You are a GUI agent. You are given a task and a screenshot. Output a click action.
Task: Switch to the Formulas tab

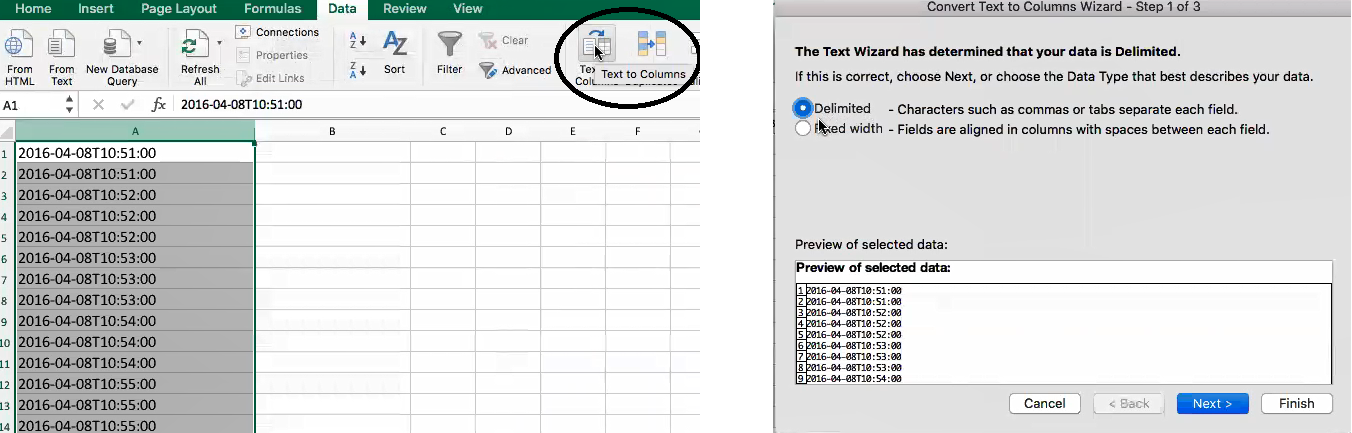pyautogui.click(x=271, y=9)
